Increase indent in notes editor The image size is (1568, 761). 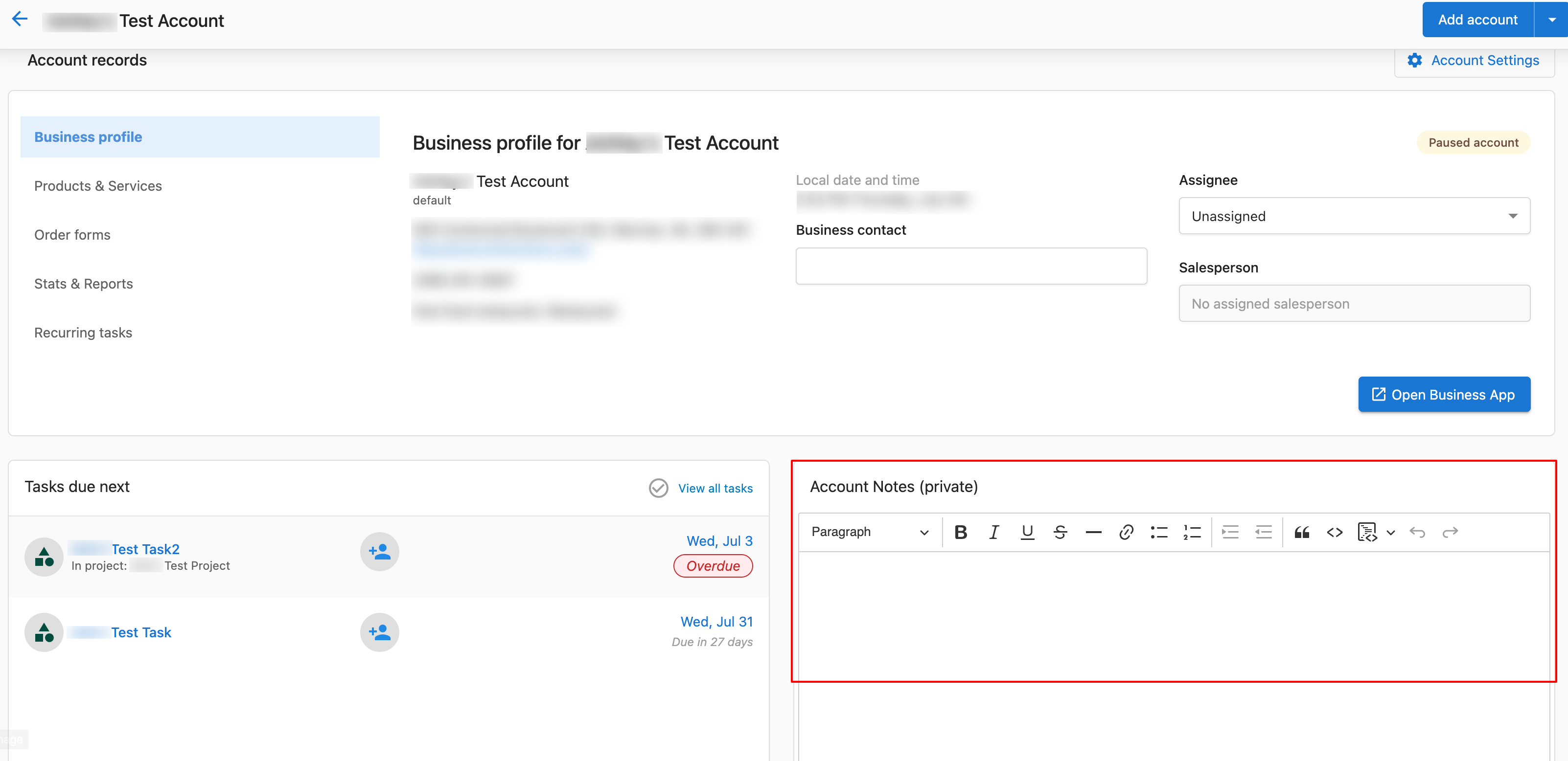(1230, 532)
